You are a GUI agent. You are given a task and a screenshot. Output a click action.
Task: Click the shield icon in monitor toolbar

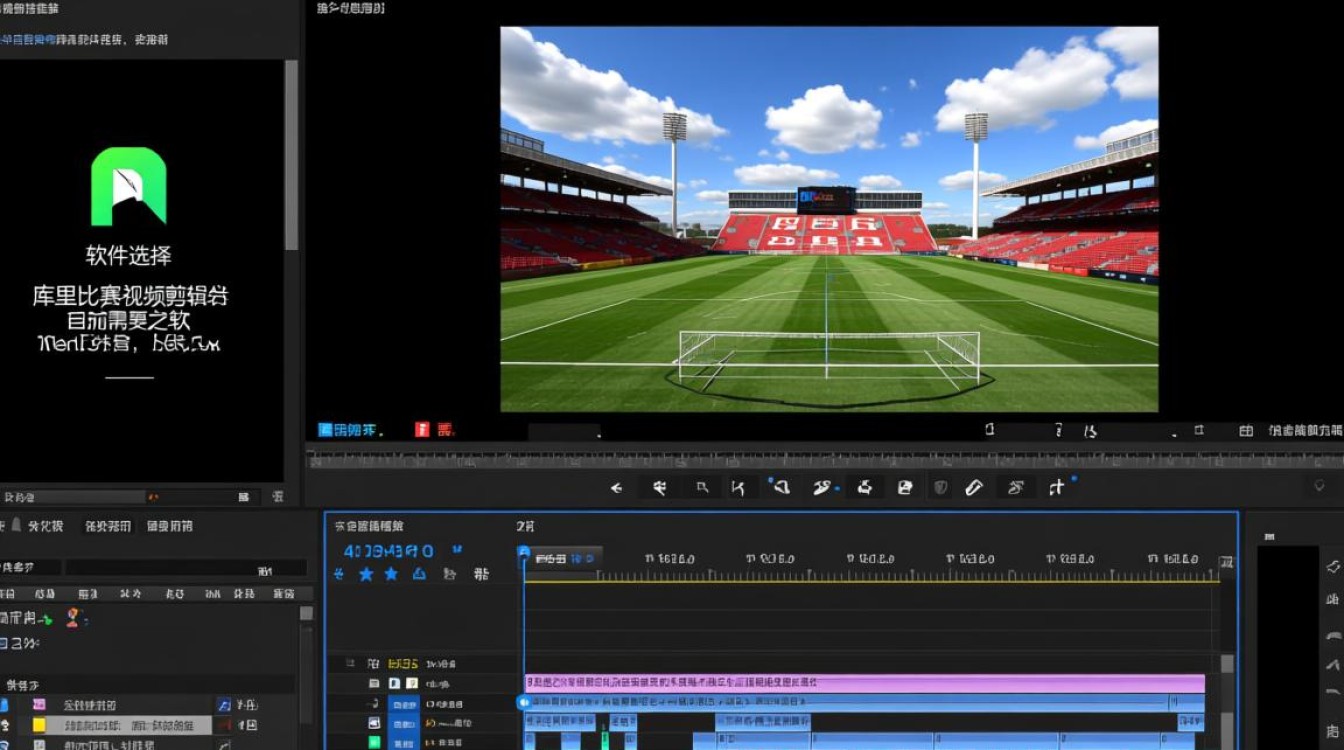tap(940, 488)
